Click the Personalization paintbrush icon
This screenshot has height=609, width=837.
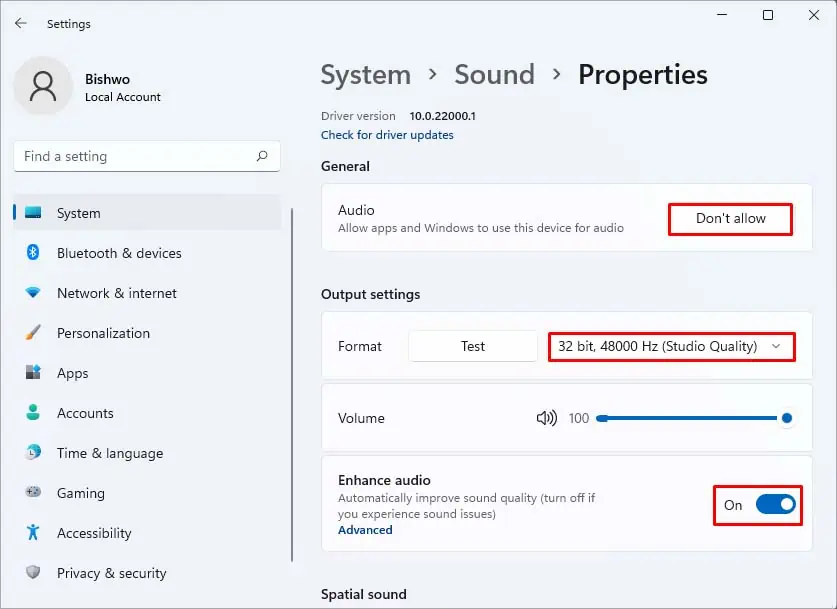pos(33,333)
